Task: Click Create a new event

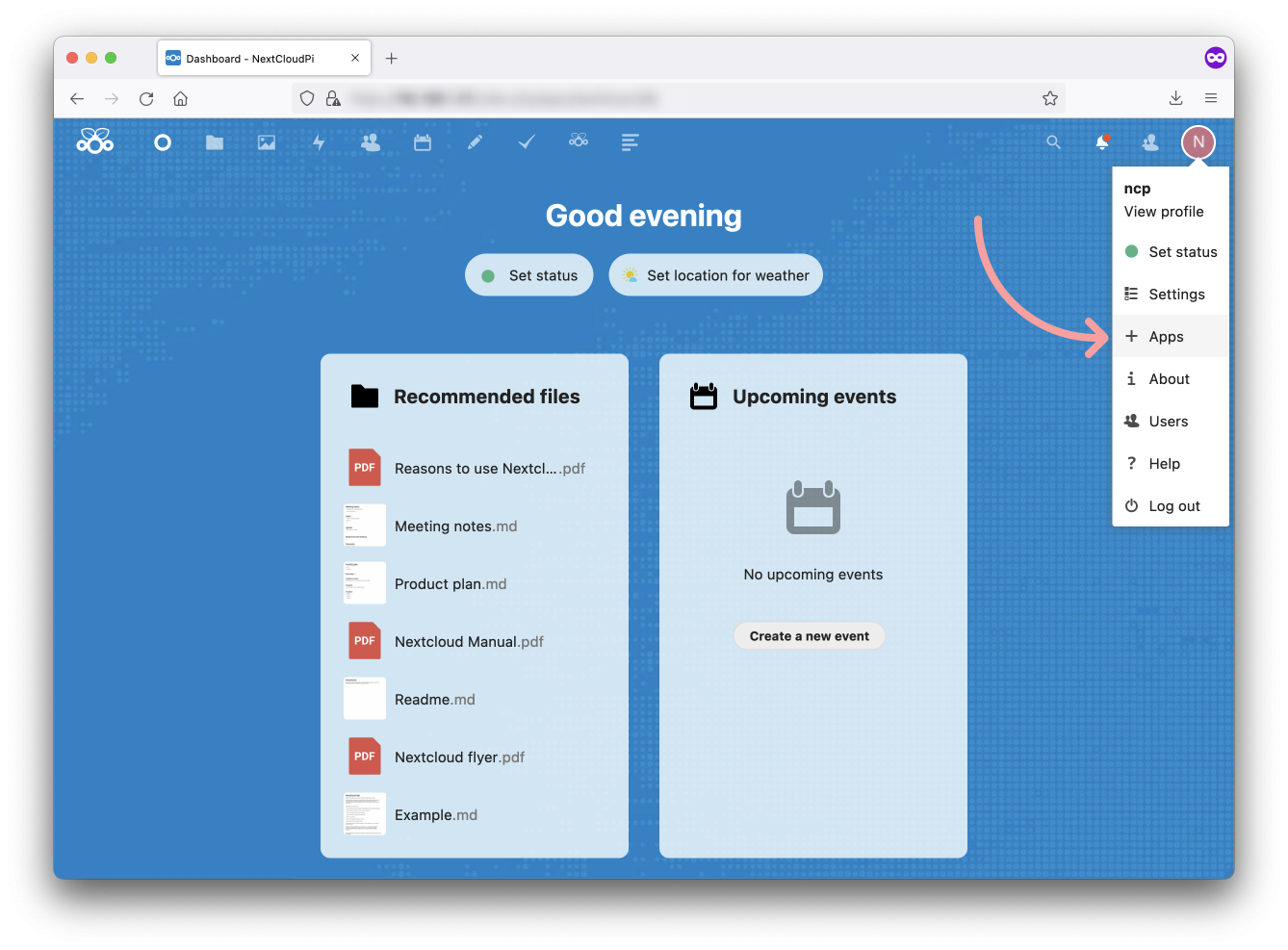Action: 809,635
